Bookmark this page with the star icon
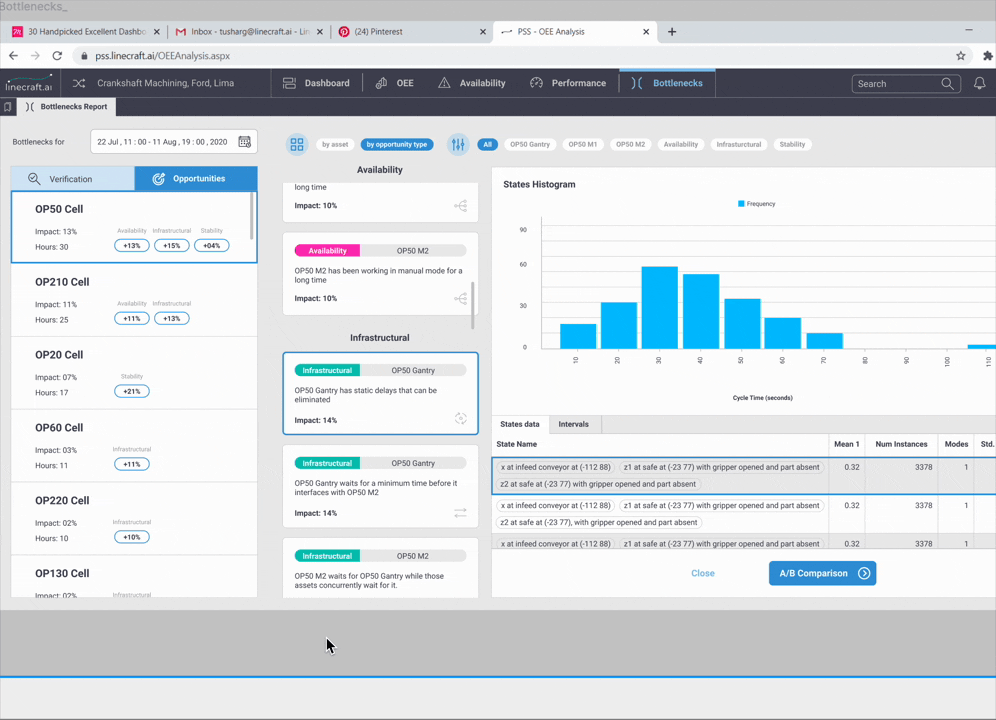Image resolution: width=996 pixels, height=720 pixels. click(960, 56)
